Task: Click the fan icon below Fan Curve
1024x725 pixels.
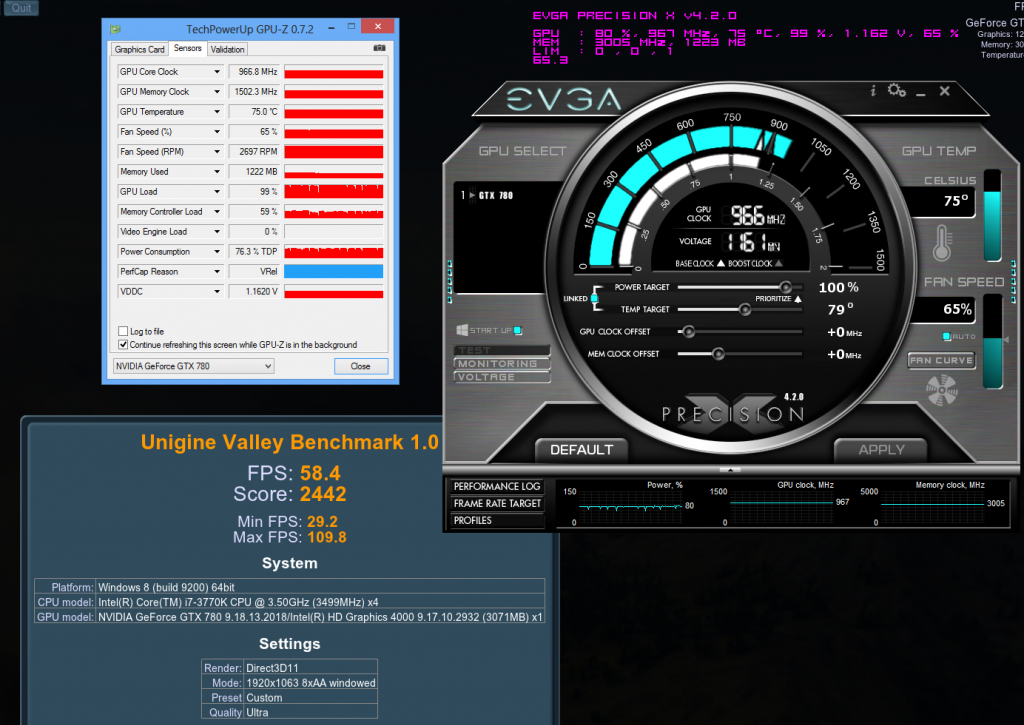Action: click(943, 389)
